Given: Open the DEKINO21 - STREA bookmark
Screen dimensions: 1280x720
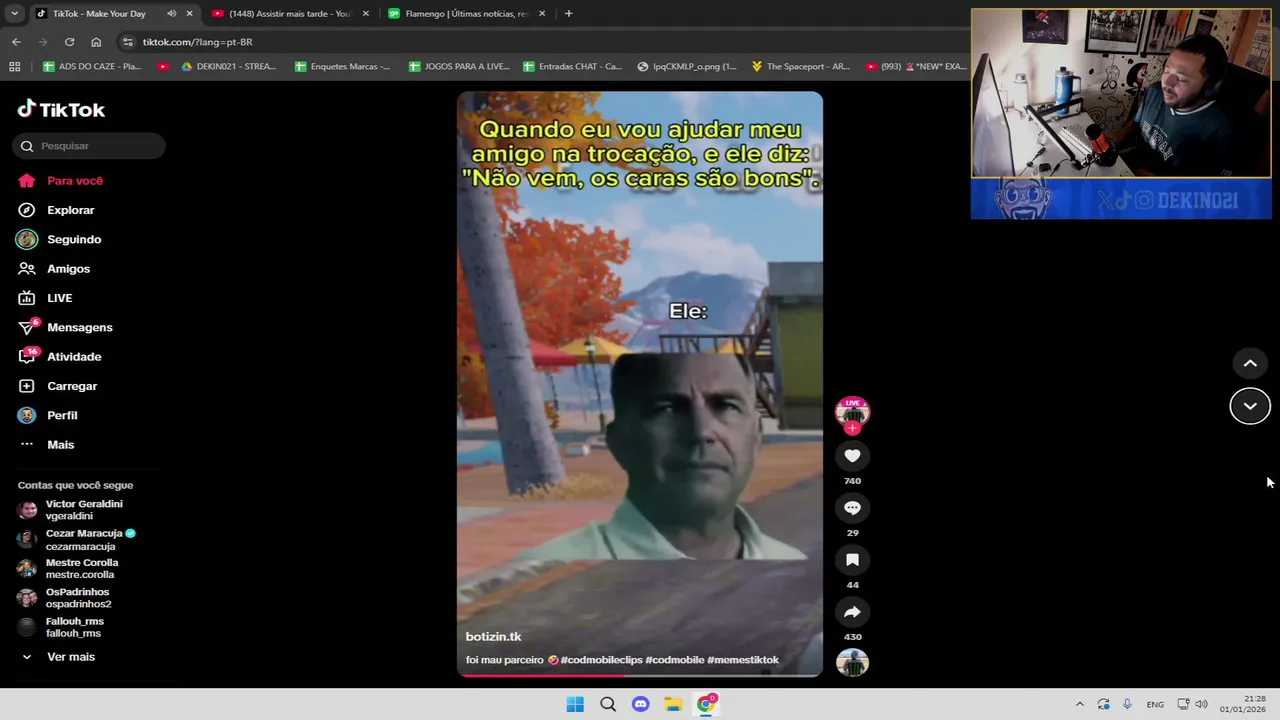Looking at the screenshot, I should (x=228, y=66).
